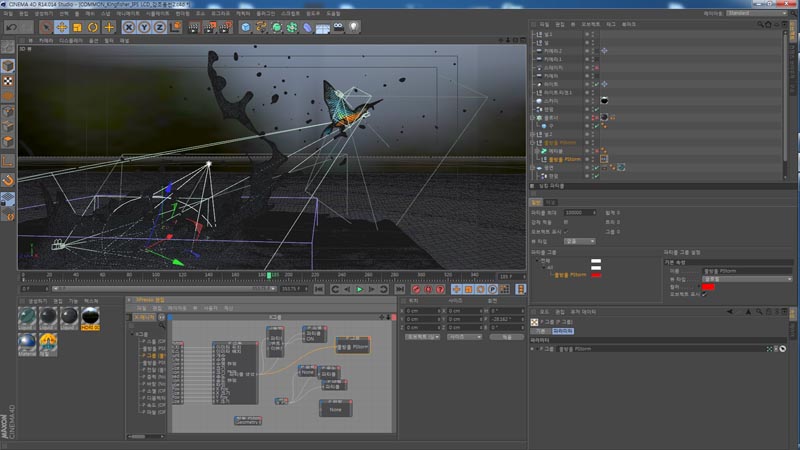
Task: Click the current frame marker on timeline
Action: [x=269, y=276]
